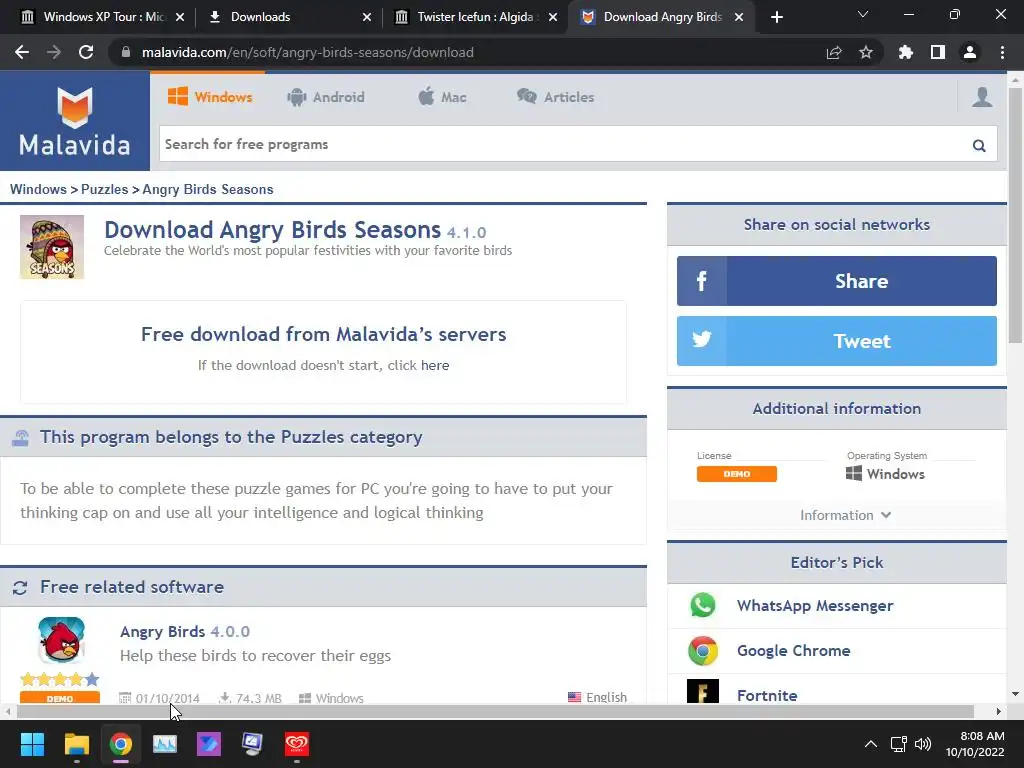Open the Angry Birds 4.0.0 related software
Viewport: 1024px width, 768px height.
pos(185,632)
